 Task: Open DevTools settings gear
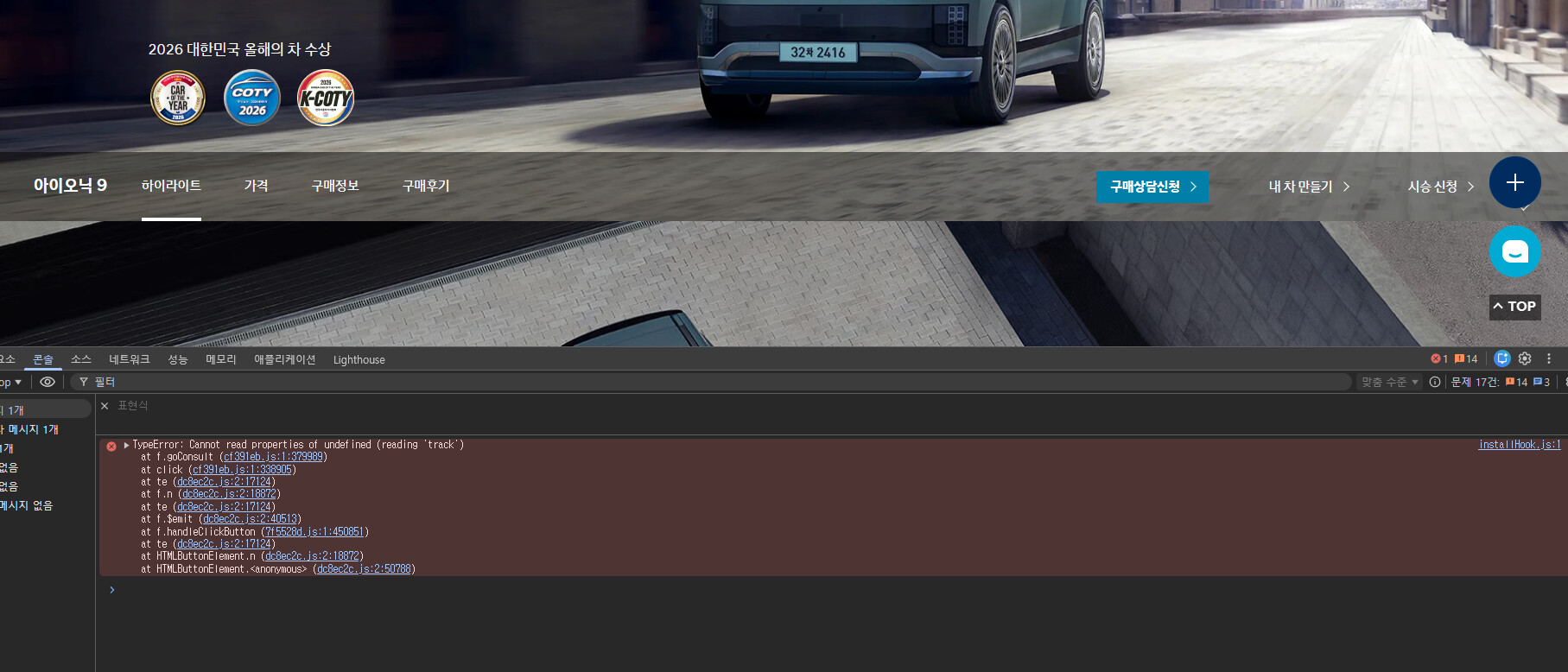coord(1525,358)
